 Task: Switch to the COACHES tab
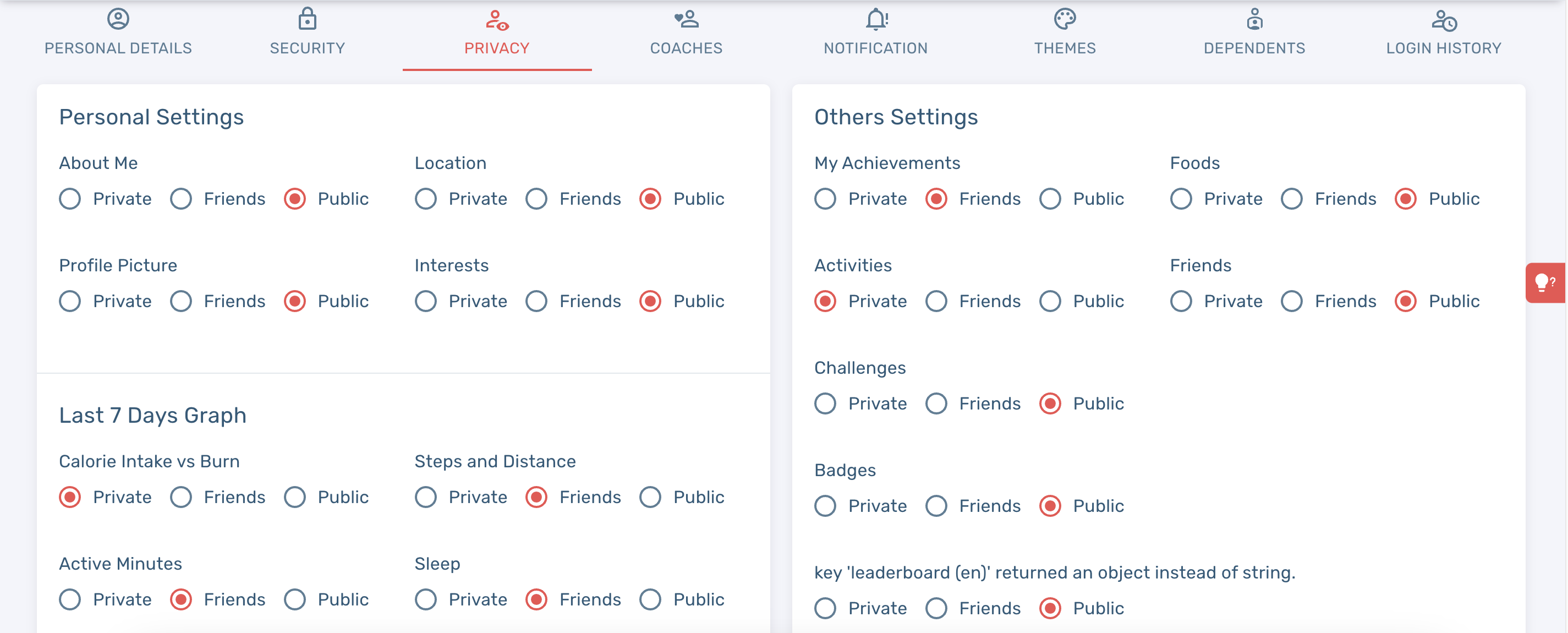[x=686, y=47]
